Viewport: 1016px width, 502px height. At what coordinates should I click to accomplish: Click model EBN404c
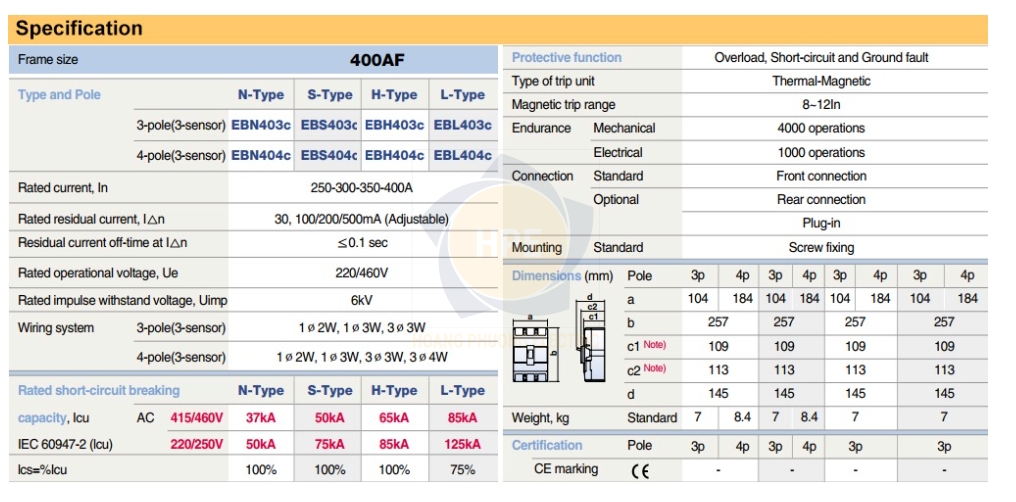point(261,155)
